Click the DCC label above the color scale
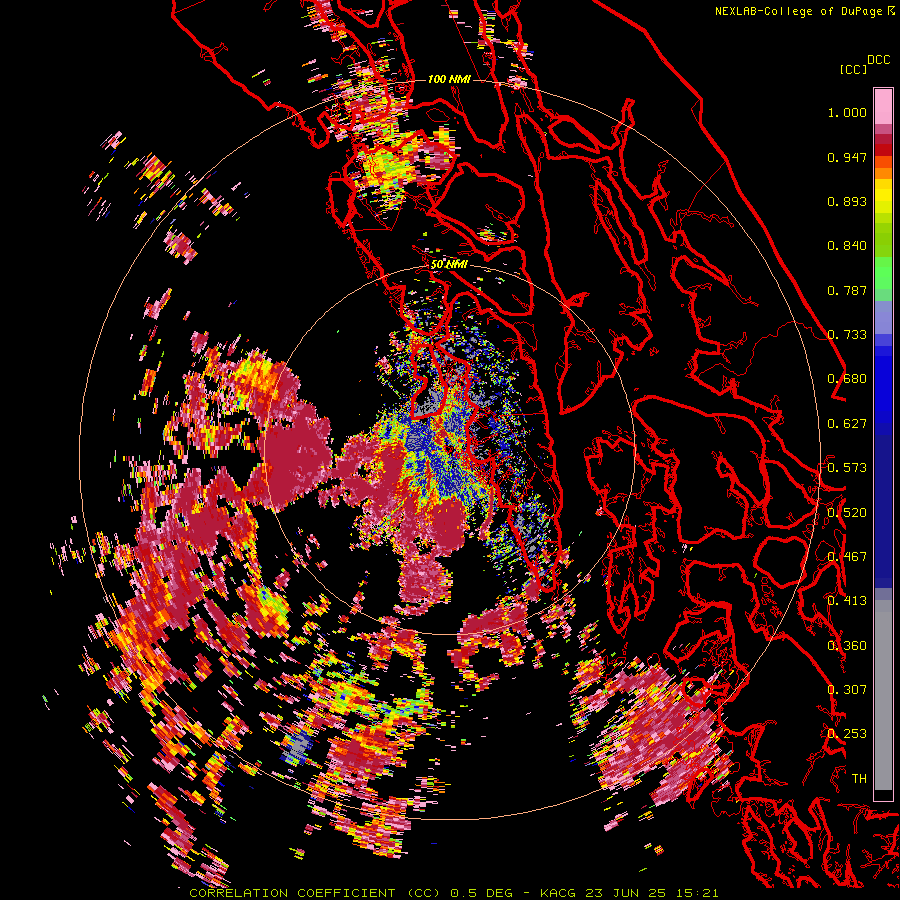900x900 pixels. pos(879,60)
